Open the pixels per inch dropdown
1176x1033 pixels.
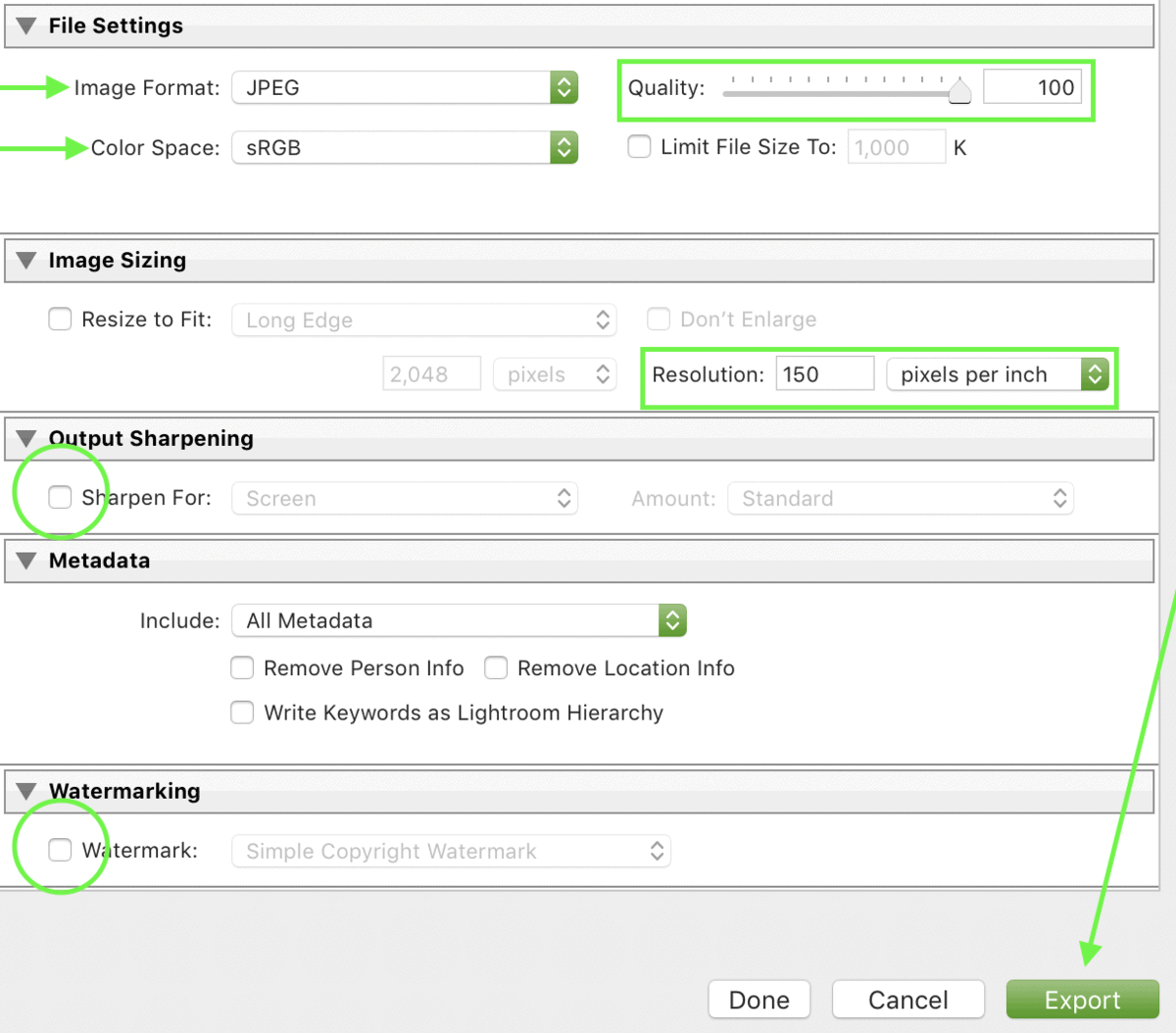(x=997, y=374)
